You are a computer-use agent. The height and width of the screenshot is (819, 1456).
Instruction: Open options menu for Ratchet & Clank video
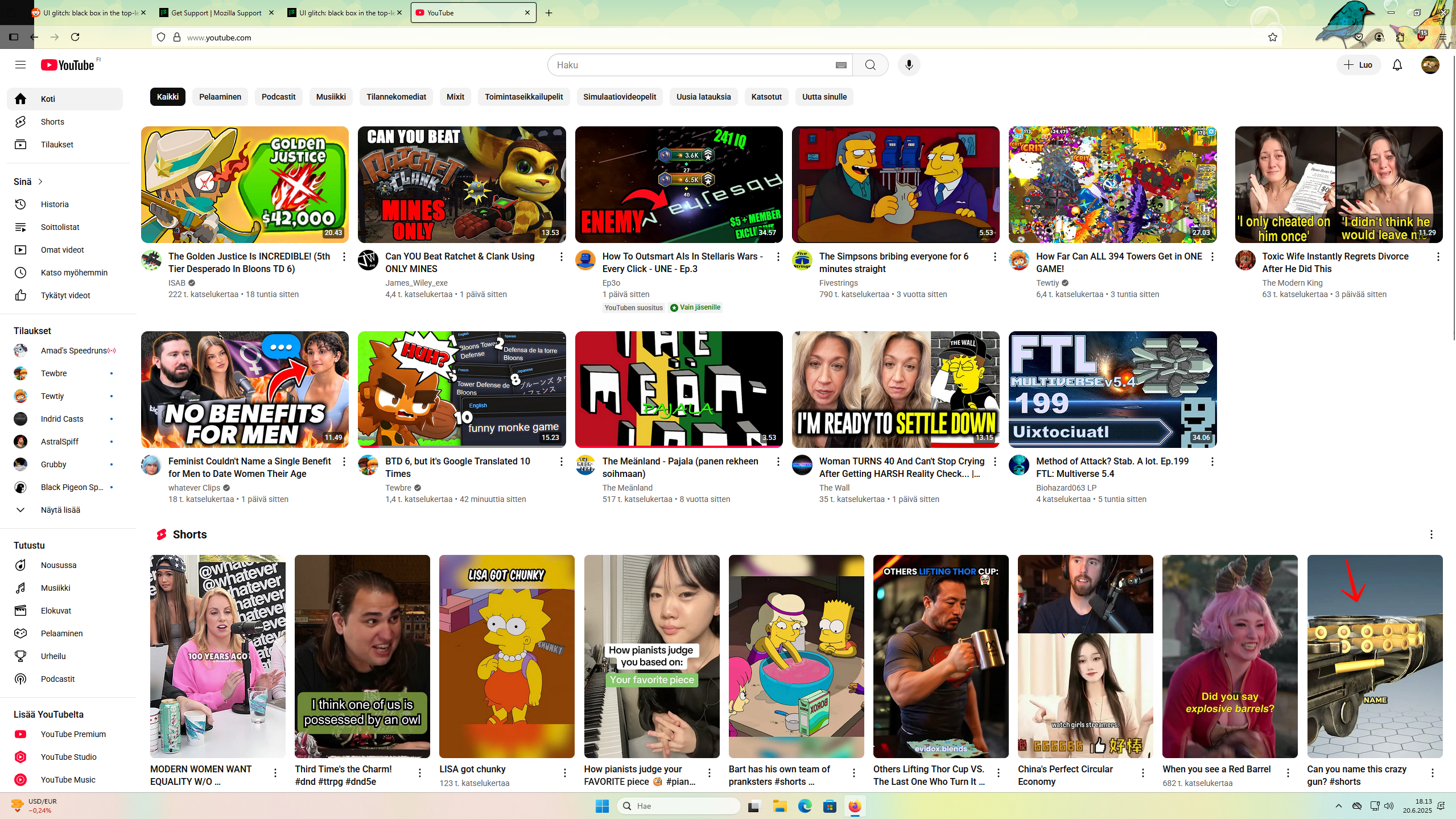click(561, 257)
